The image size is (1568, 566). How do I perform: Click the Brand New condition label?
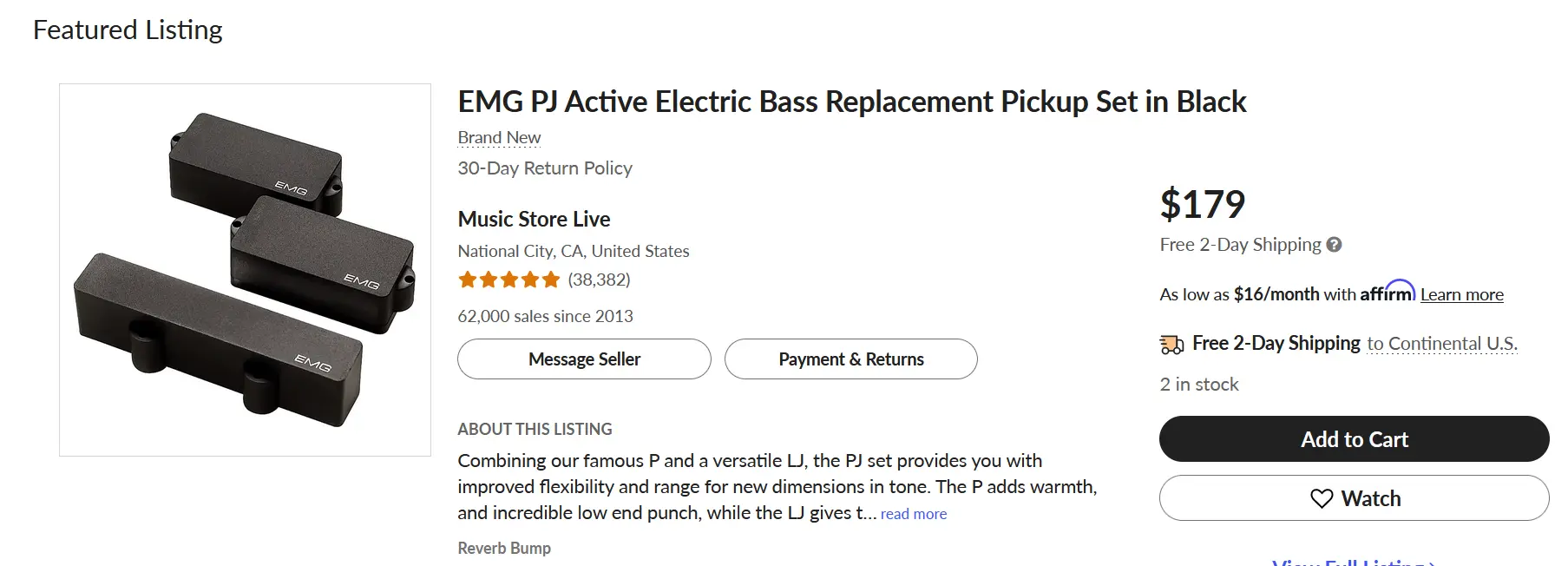(x=499, y=138)
